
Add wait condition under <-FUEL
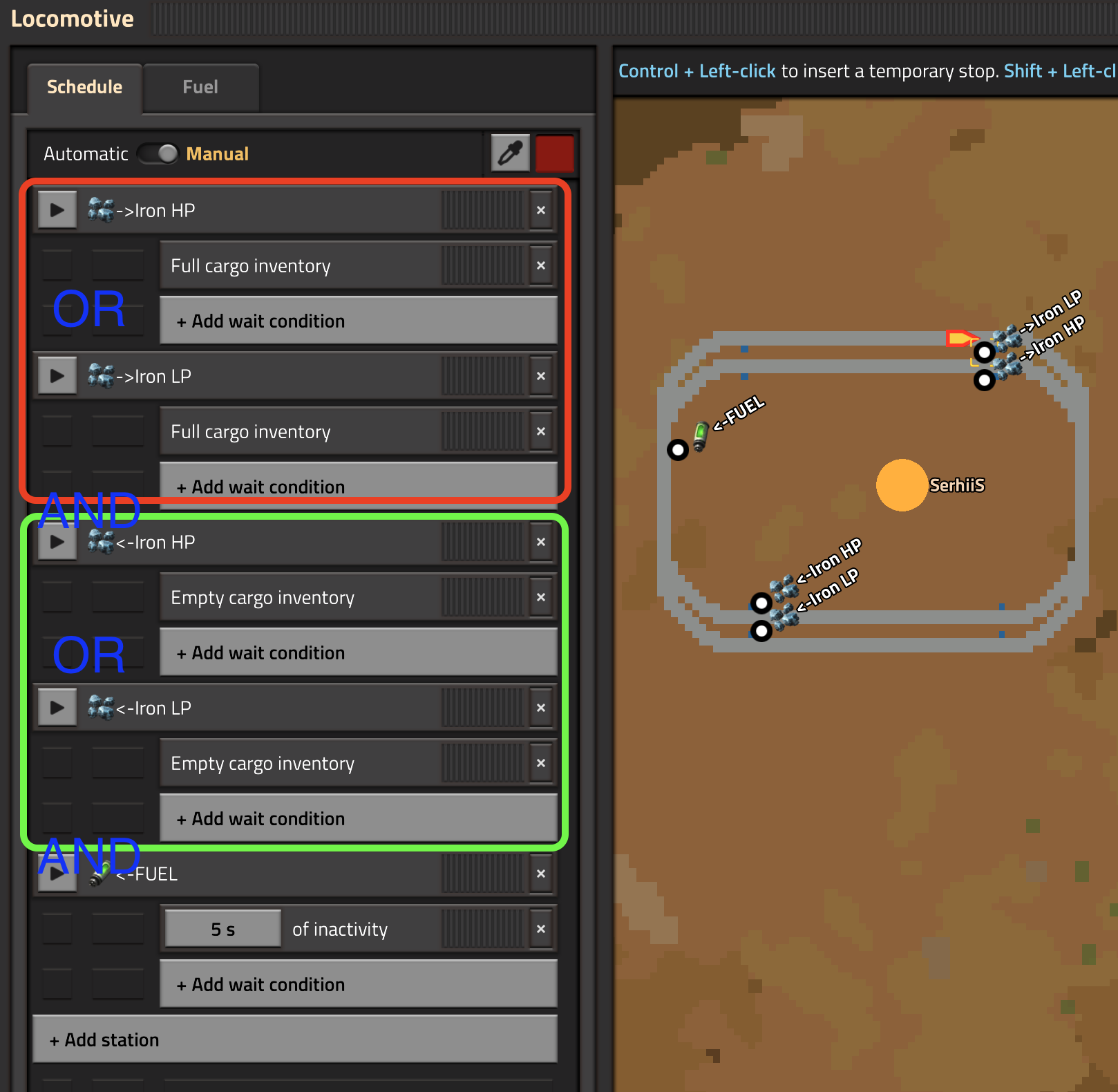click(x=359, y=984)
